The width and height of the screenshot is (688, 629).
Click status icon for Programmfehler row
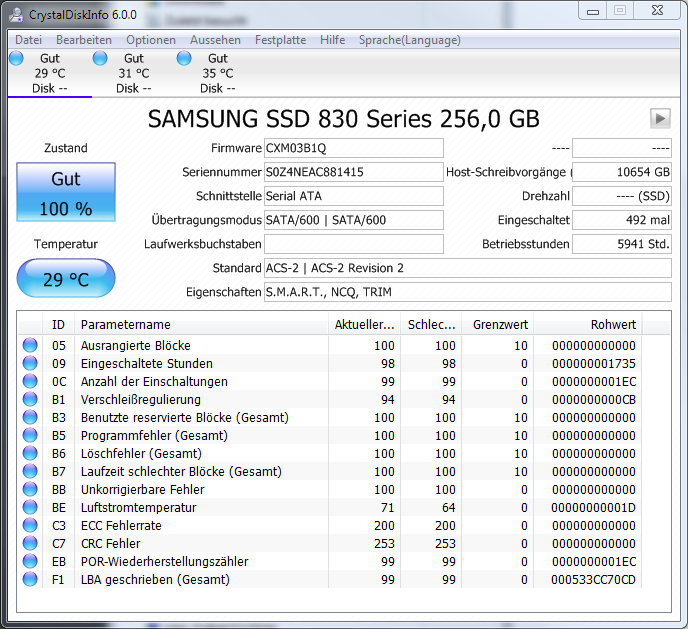pyautogui.click(x=30, y=435)
